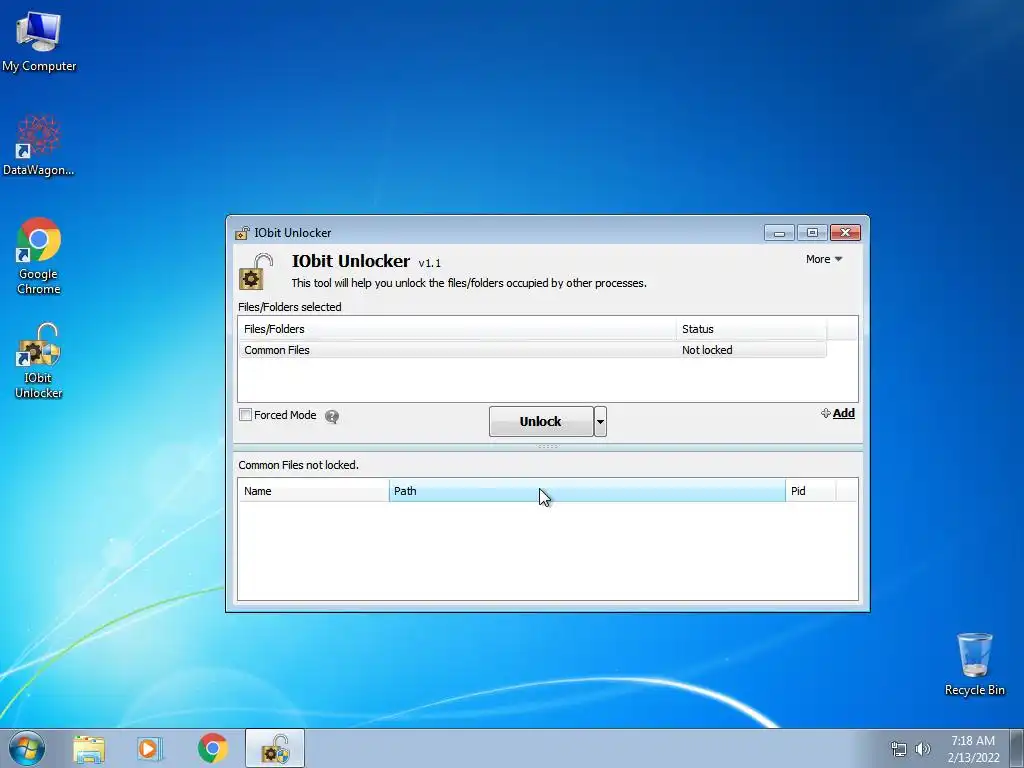The image size is (1024, 768).
Task: Click the Path column header
Action: [587, 491]
